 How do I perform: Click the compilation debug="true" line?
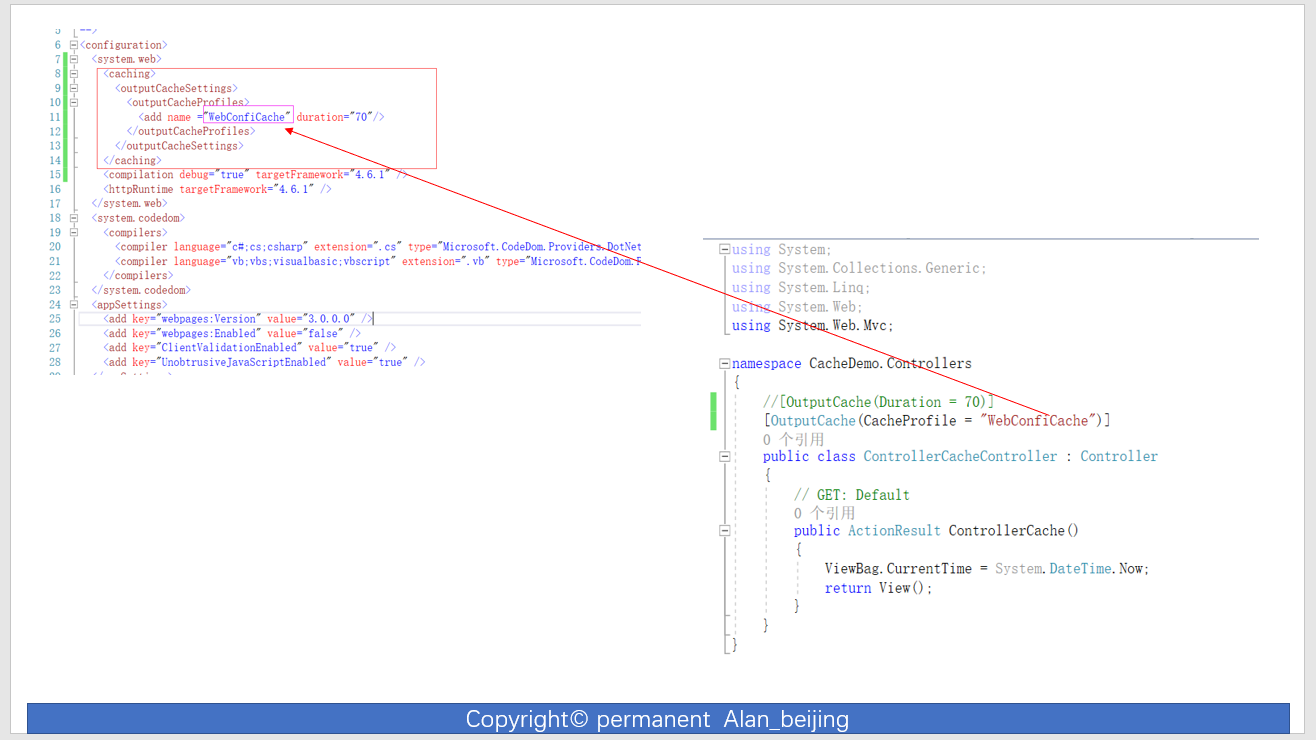point(255,174)
